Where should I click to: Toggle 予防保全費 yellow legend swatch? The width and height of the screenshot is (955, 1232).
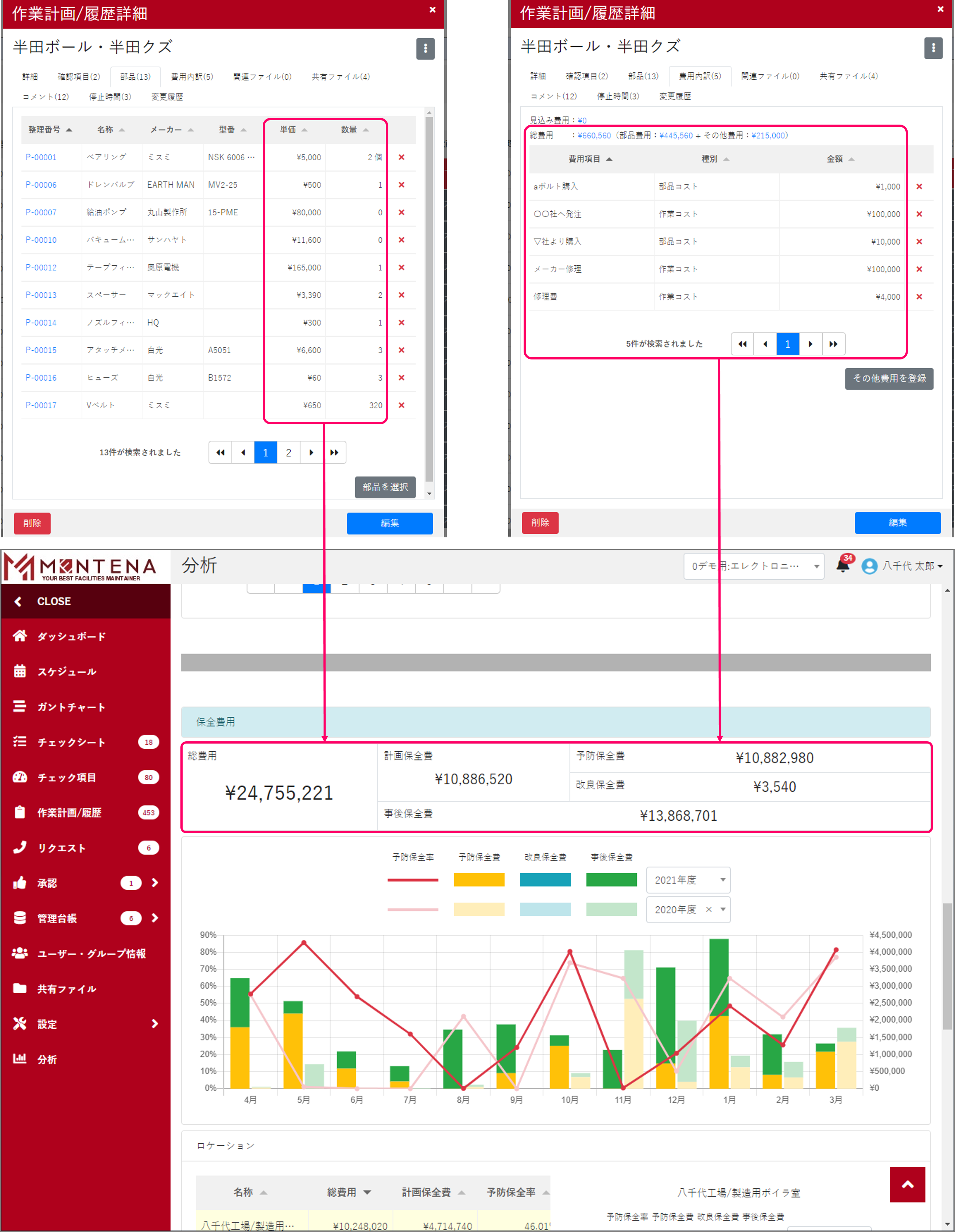(479, 880)
